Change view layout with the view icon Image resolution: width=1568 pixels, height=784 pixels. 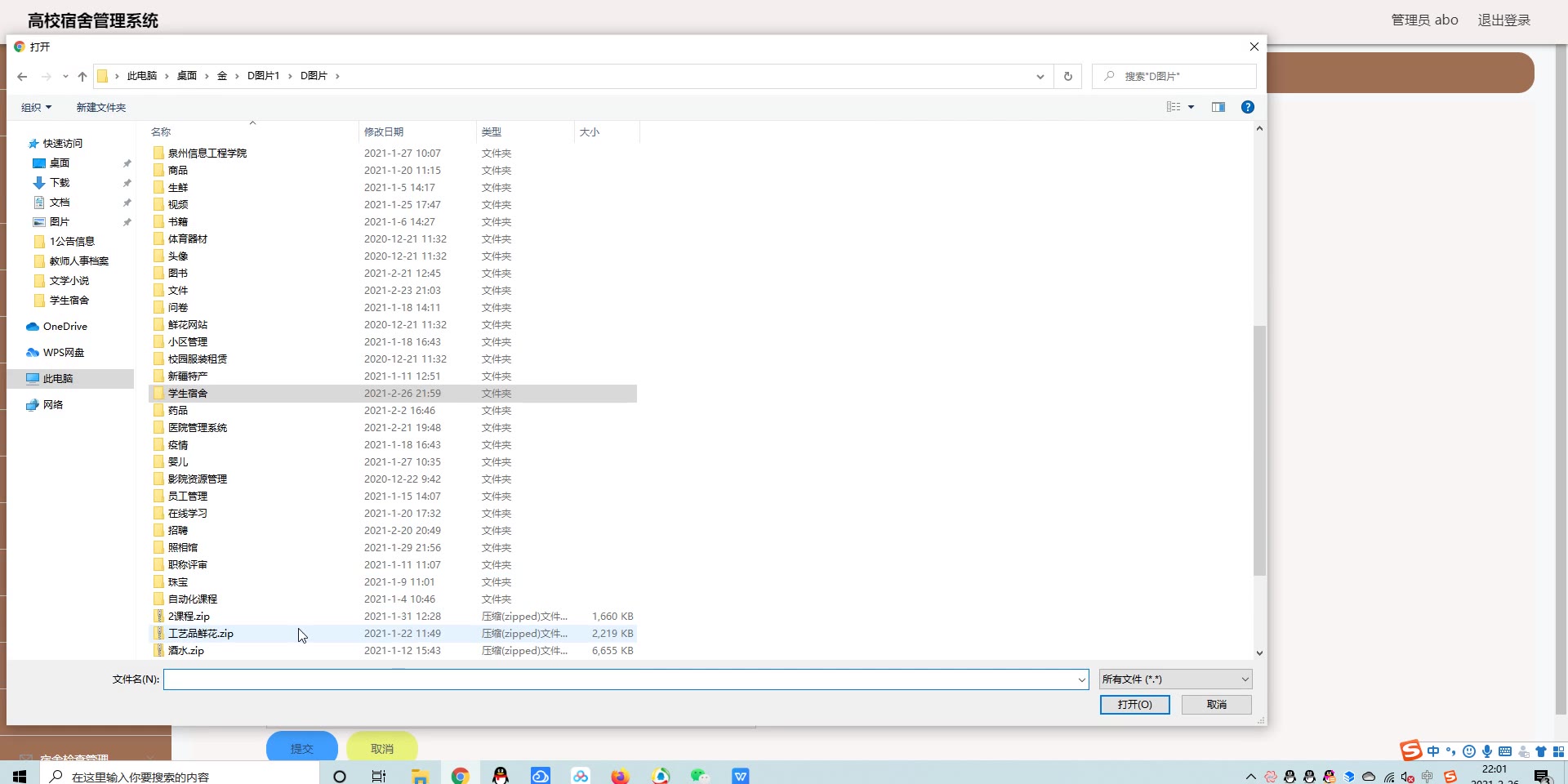[1174, 107]
